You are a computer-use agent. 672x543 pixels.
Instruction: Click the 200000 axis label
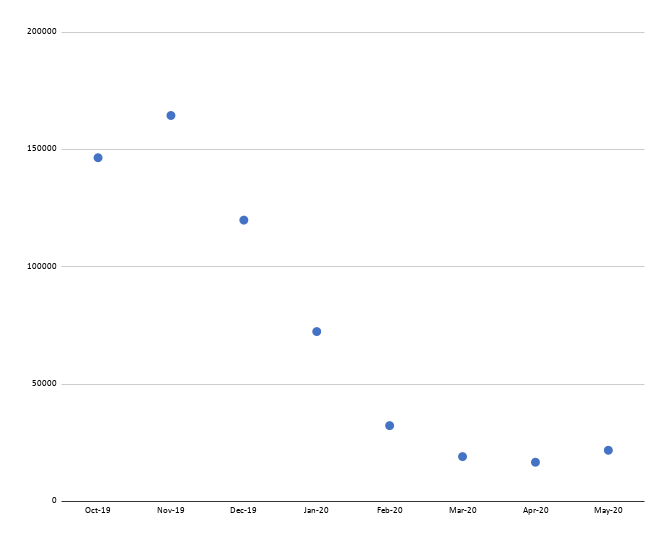pyautogui.click(x=42, y=31)
